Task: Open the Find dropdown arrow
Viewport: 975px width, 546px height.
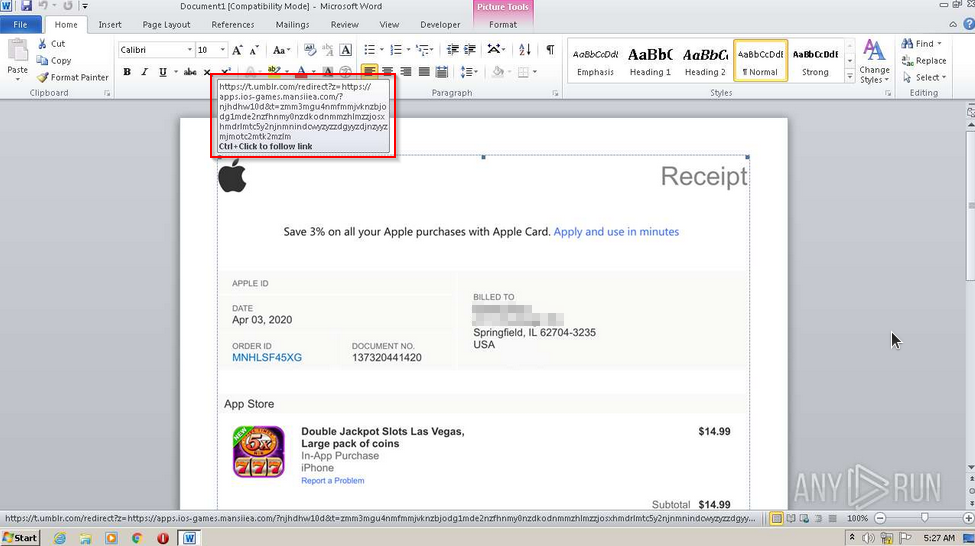Action: click(939, 44)
